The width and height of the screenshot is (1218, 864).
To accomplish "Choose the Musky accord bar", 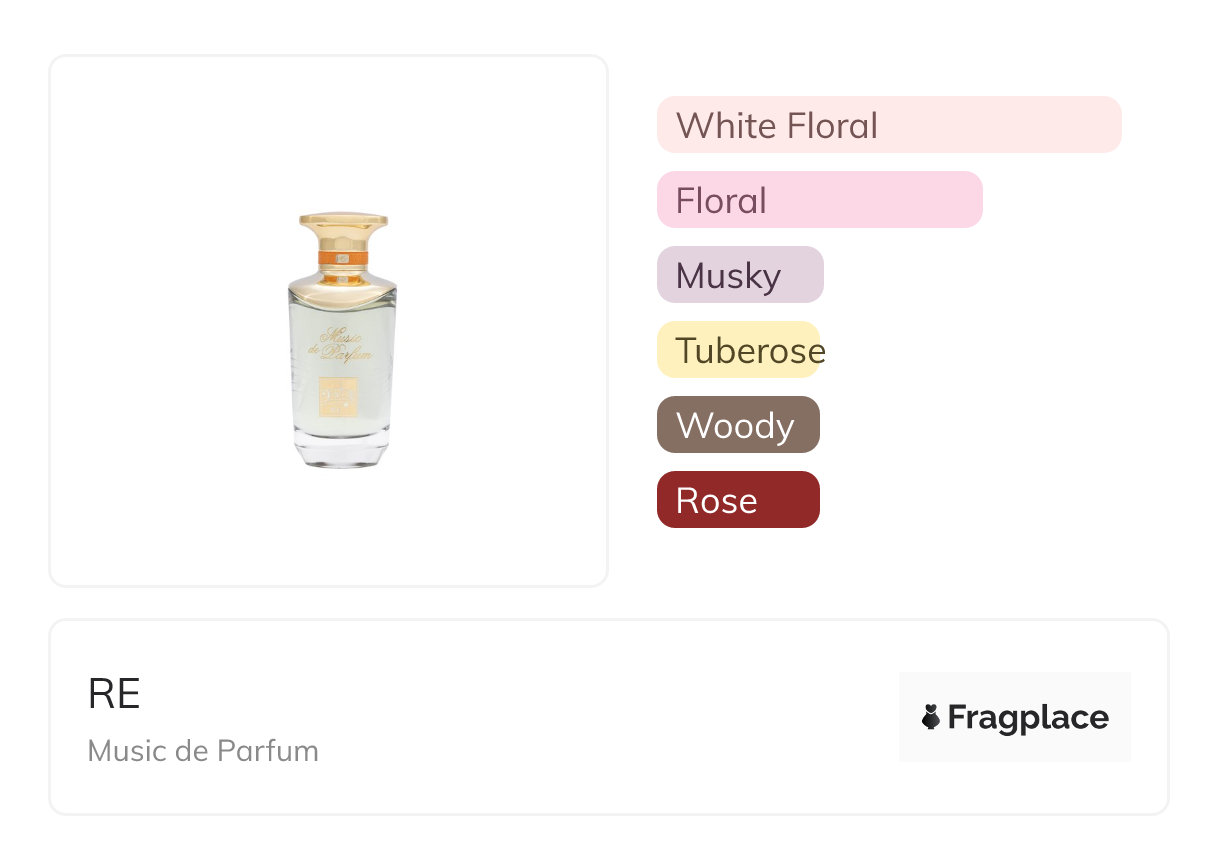I will (739, 275).
